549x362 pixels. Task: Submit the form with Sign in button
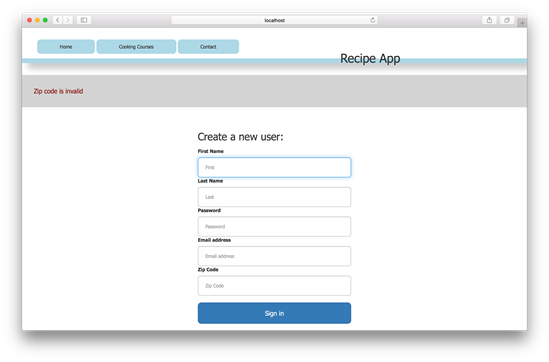(x=274, y=313)
